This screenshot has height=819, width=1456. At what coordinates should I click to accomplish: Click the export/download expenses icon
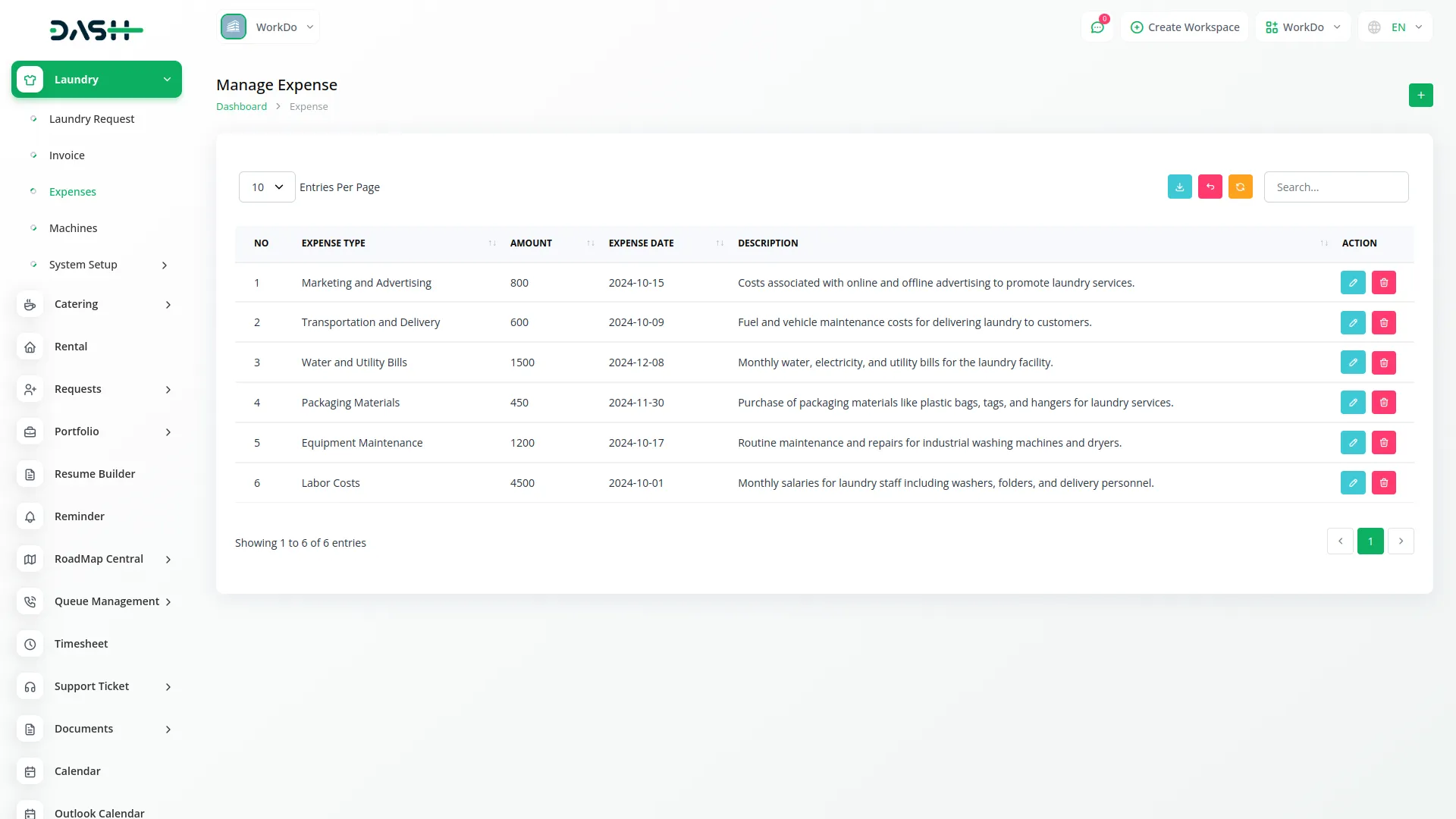pyautogui.click(x=1179, y=187)
